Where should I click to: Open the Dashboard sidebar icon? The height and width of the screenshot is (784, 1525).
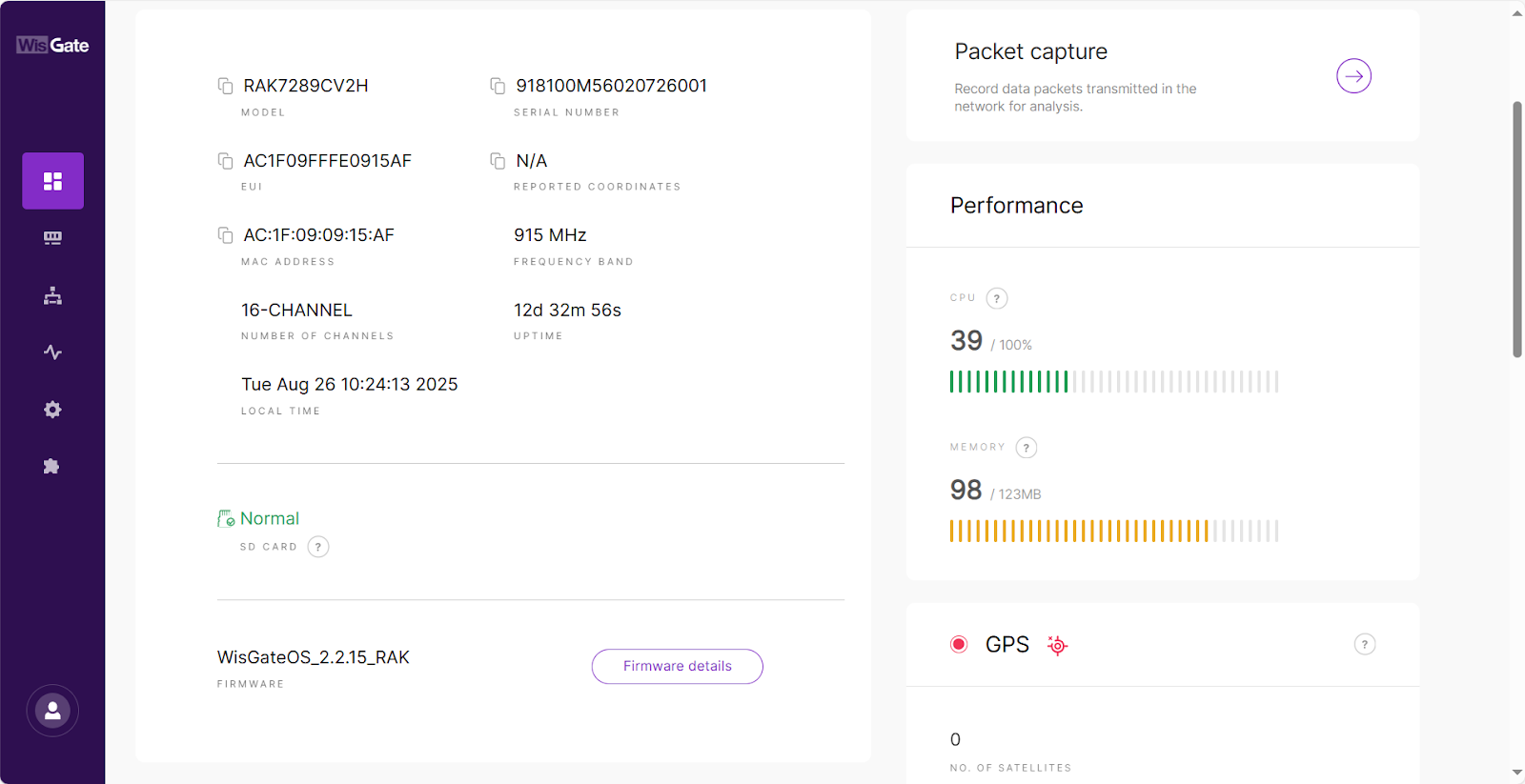[52, 181]
